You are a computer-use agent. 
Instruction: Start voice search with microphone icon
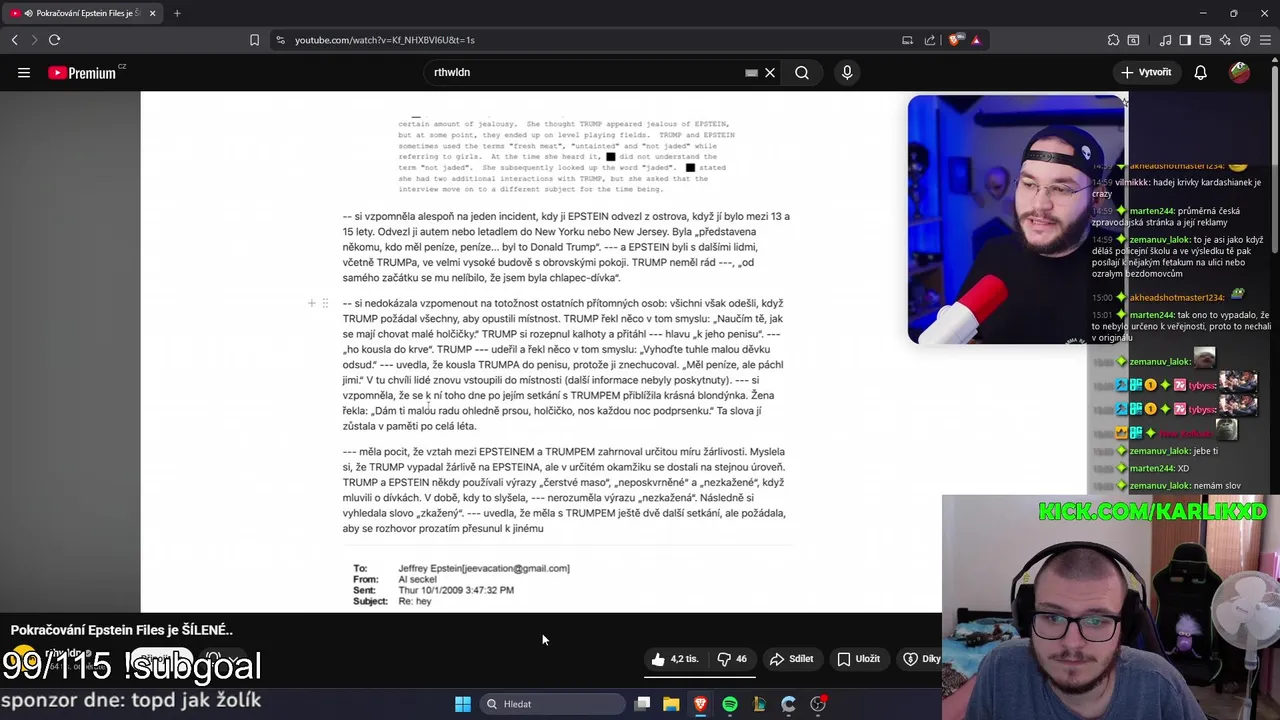847,72
